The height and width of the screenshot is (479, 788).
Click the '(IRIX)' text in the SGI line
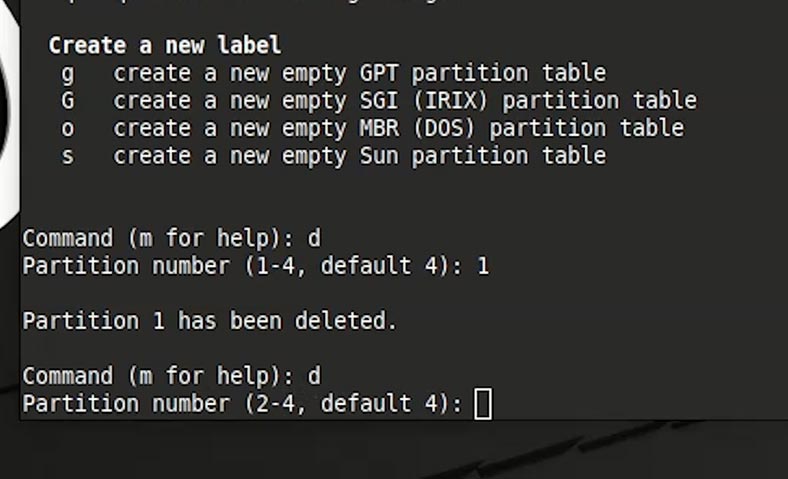click(451, 101)
